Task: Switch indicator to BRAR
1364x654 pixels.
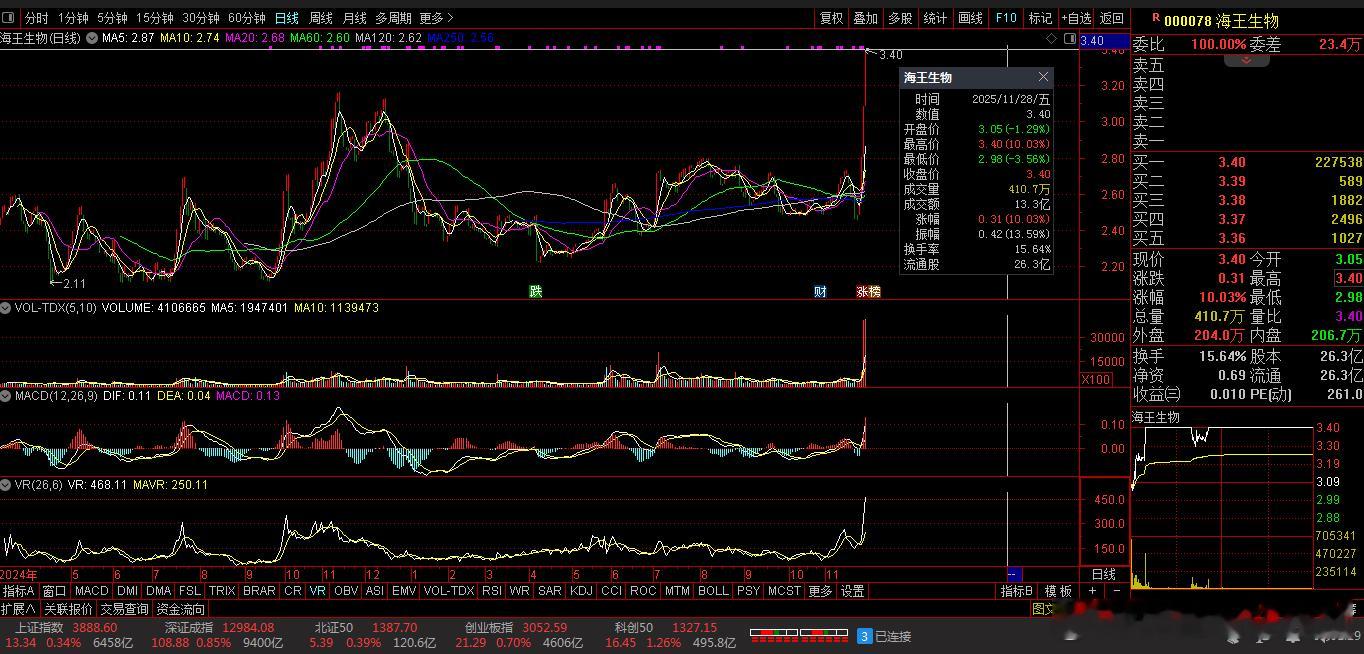Action: [x=259, y=591]
